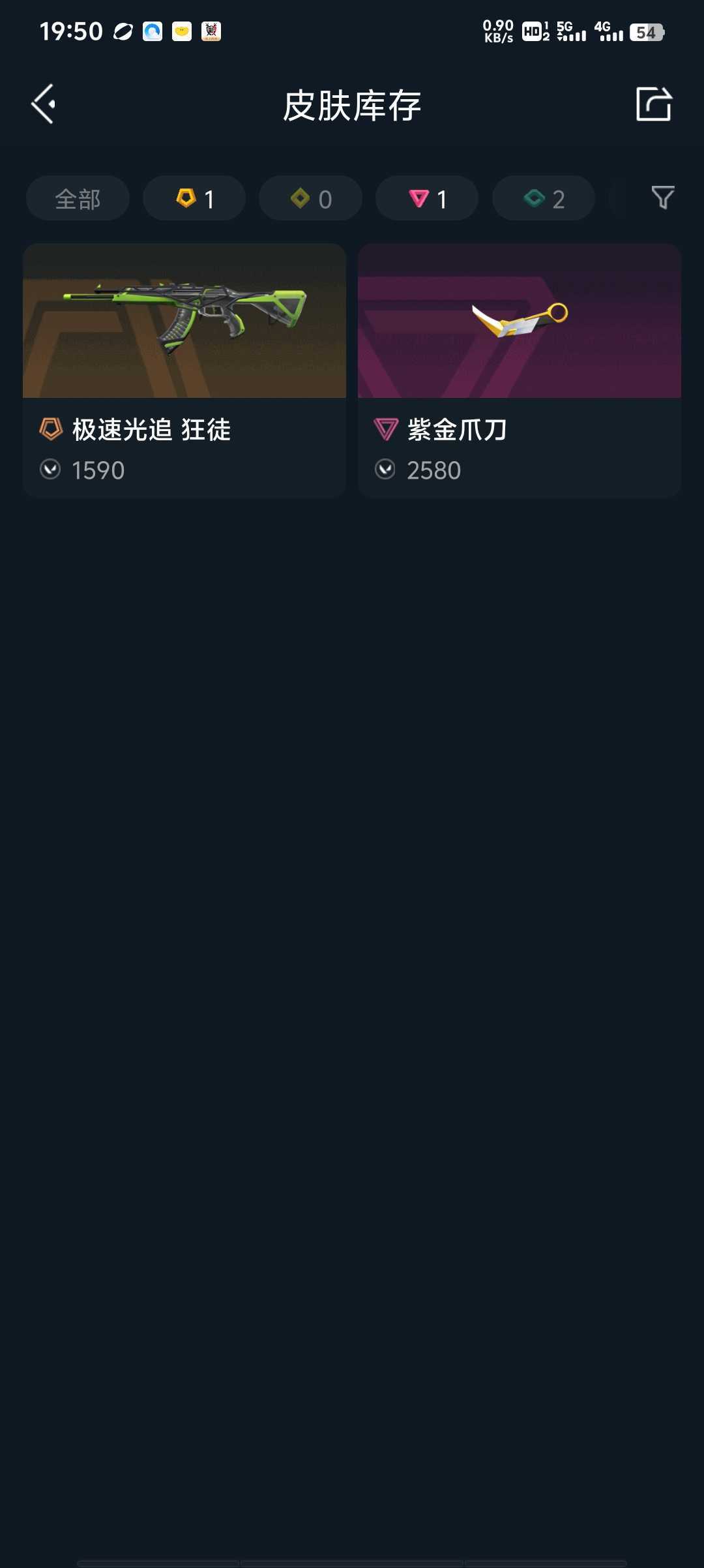The height and width of the screenshot is (1568, 704).
Task: Tap the 皮肤库存 page title
Action: point(352,106)
